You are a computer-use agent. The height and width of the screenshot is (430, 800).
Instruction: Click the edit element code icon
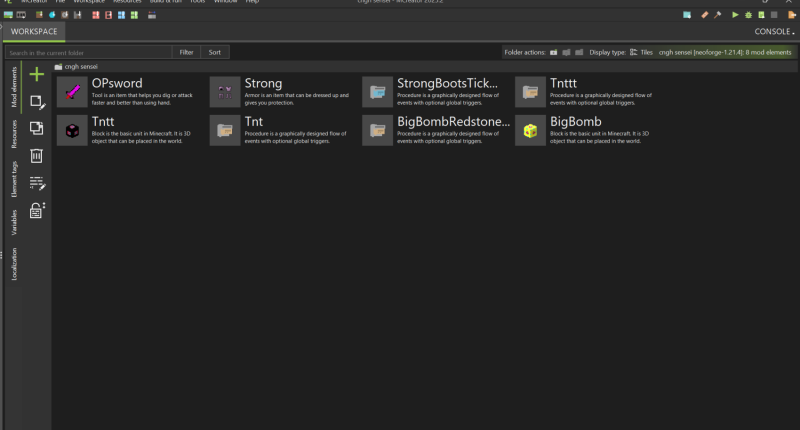click(x=37, y=183)
